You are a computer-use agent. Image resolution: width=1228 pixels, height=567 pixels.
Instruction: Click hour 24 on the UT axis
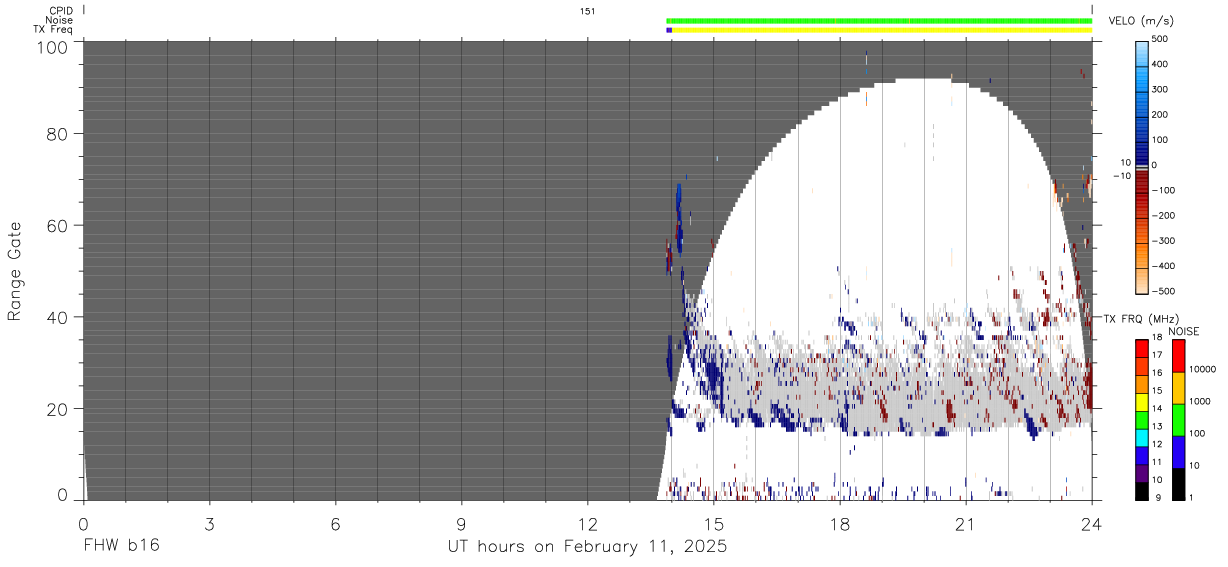click(x=1091, y=523)
